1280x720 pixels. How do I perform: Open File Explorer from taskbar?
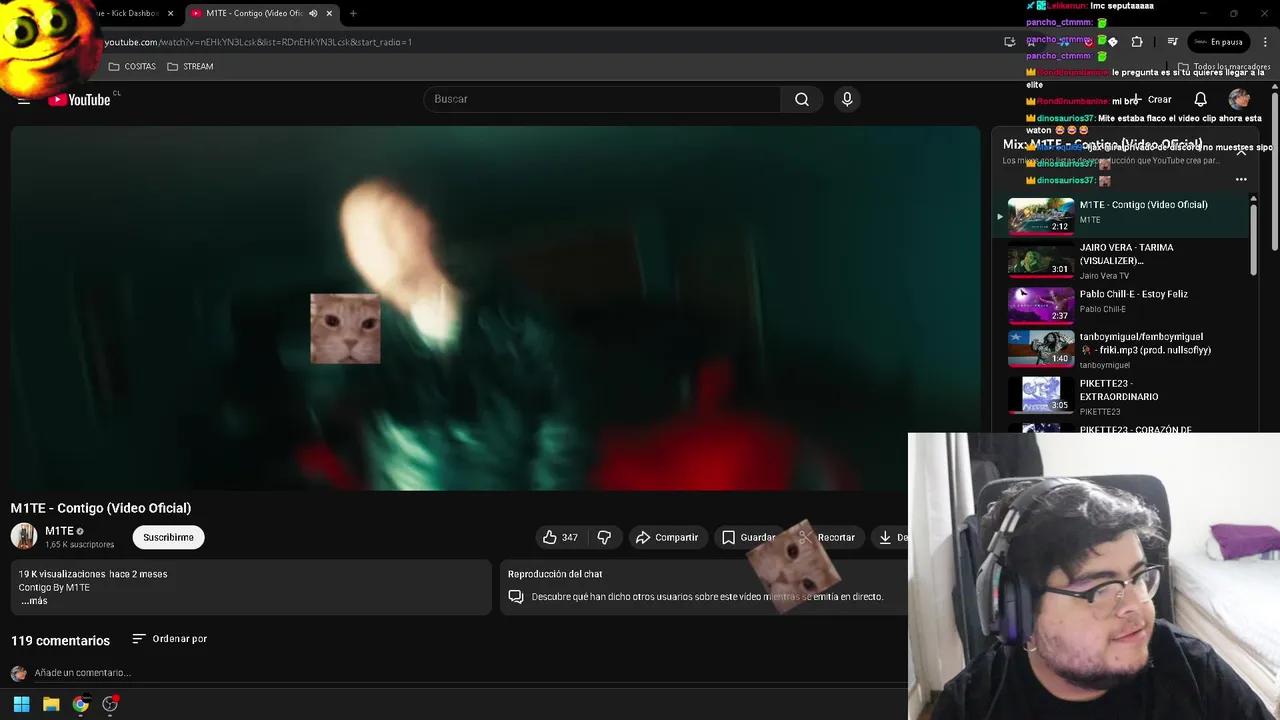[x=51, y=704]
